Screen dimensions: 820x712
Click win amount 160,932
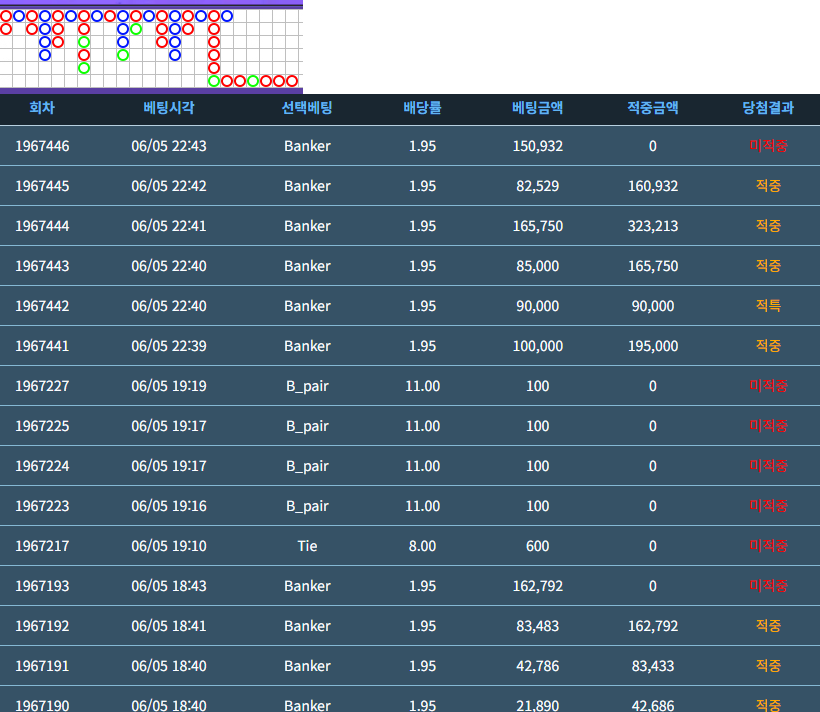coord(653,186)
